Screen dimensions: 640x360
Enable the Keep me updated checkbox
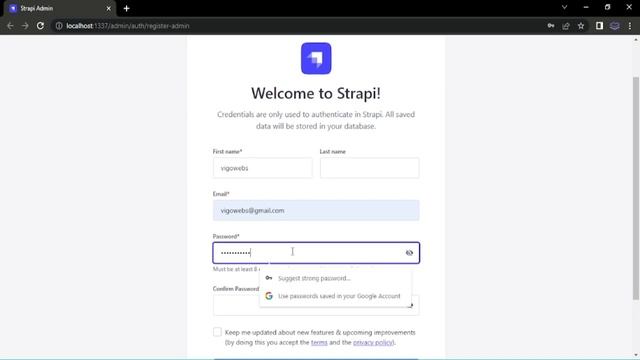(217, 332)
